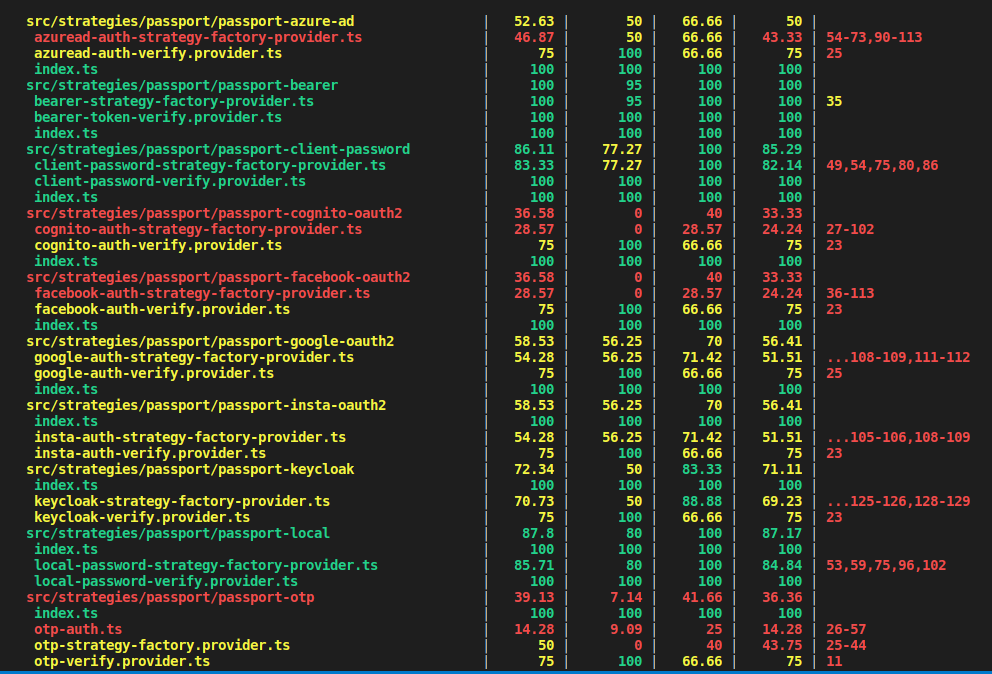Click keycloak-strategy-factory-provider.ts file name
992x674 pixels.
[182, 501]
